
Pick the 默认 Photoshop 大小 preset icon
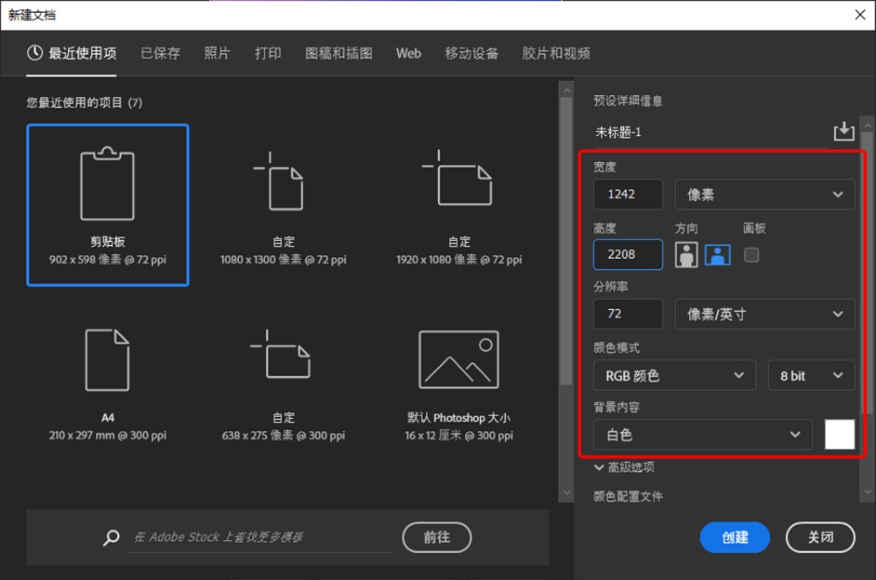pos(458,360)
